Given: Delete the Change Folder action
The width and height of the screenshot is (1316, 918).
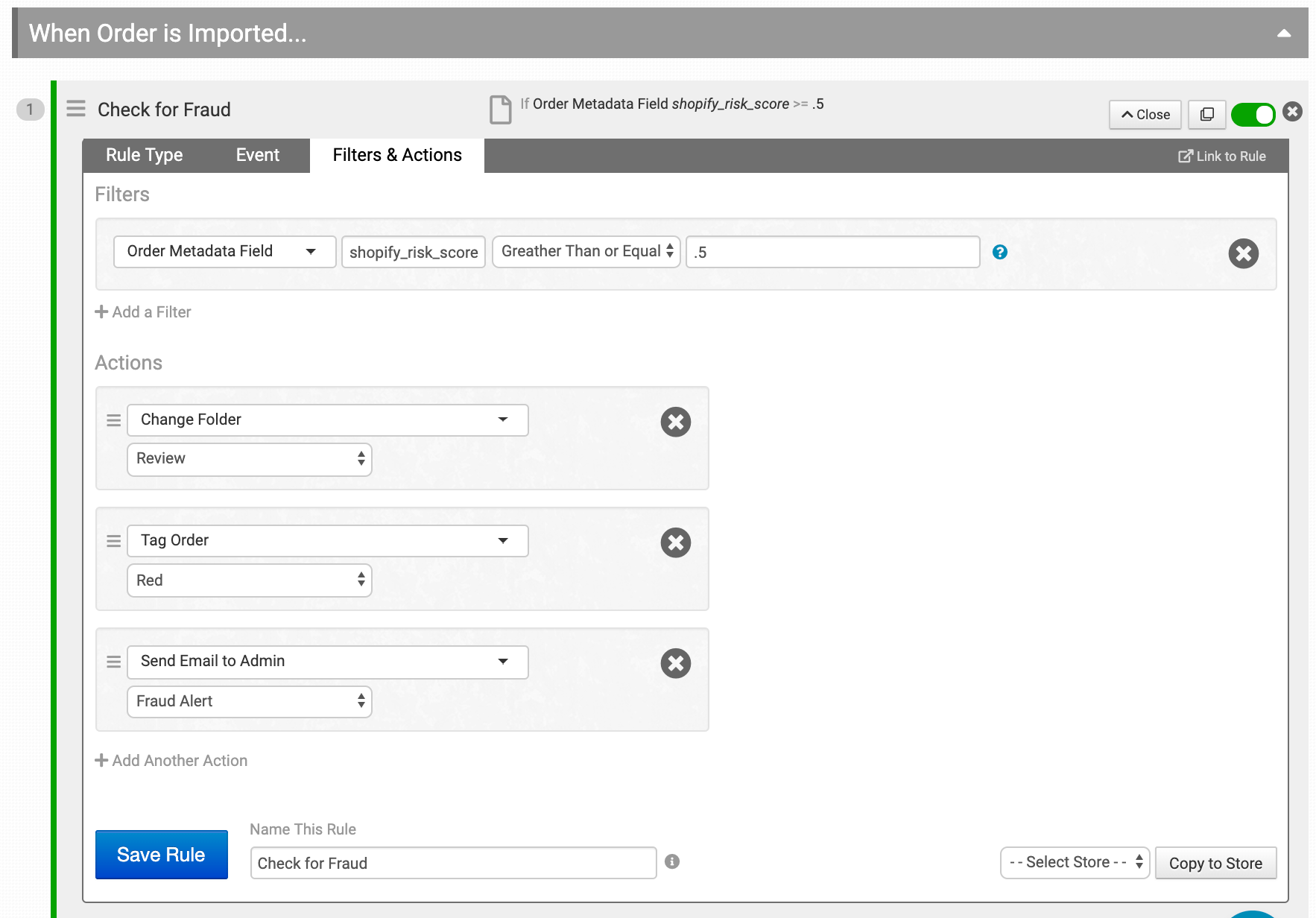Looking at the screenshot, I should point(675,422).
